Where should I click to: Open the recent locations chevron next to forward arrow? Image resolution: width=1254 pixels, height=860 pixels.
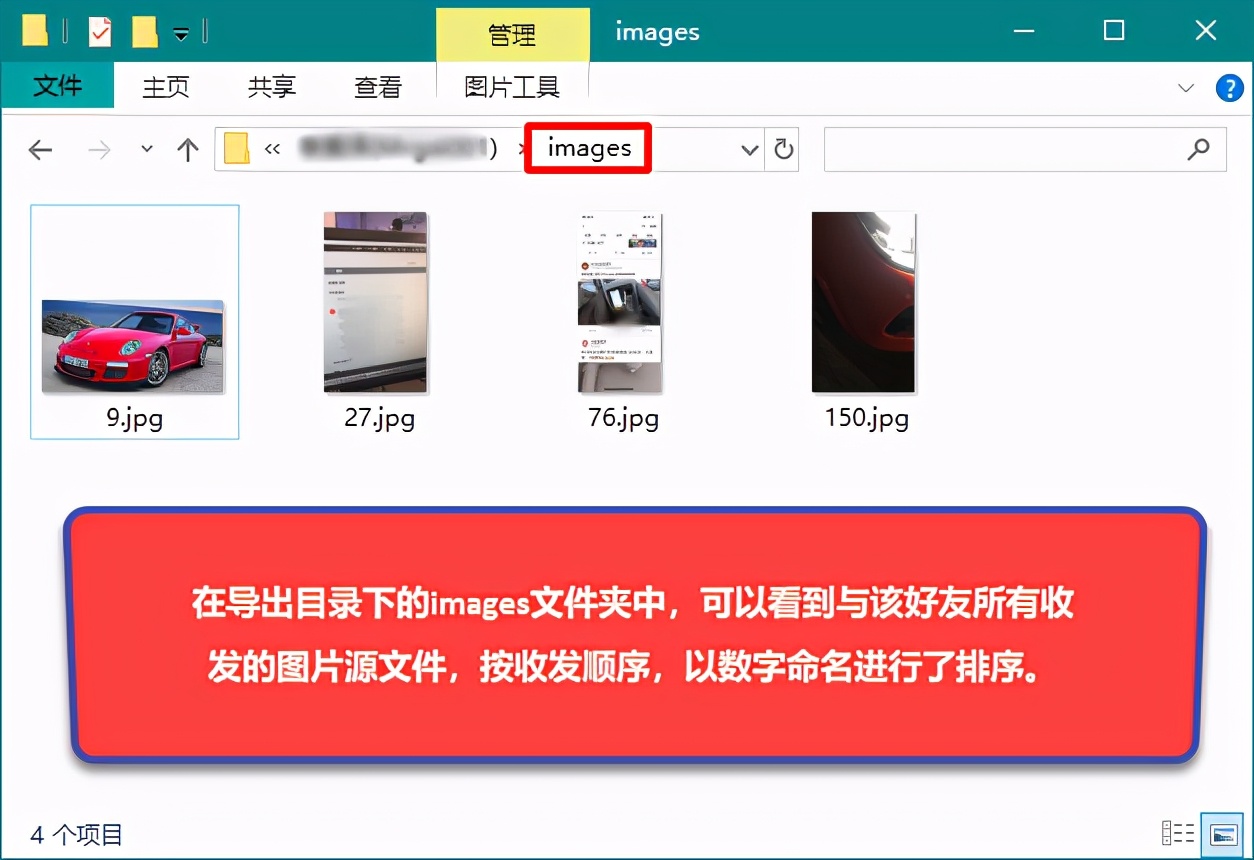[x=145, y=149]
